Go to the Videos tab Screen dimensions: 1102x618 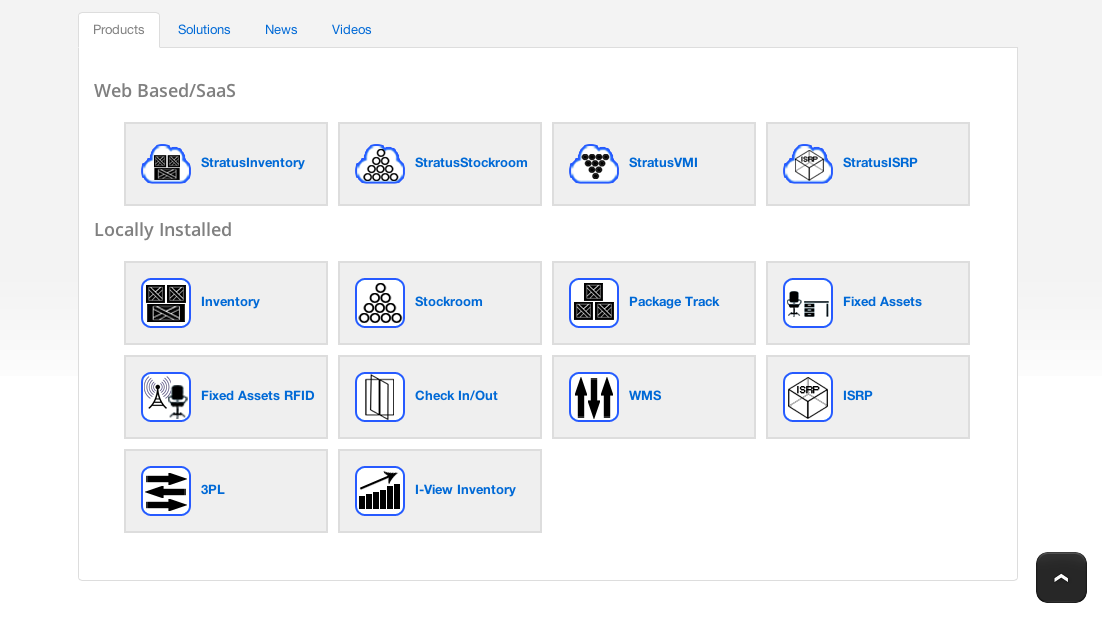coord(351,30)
